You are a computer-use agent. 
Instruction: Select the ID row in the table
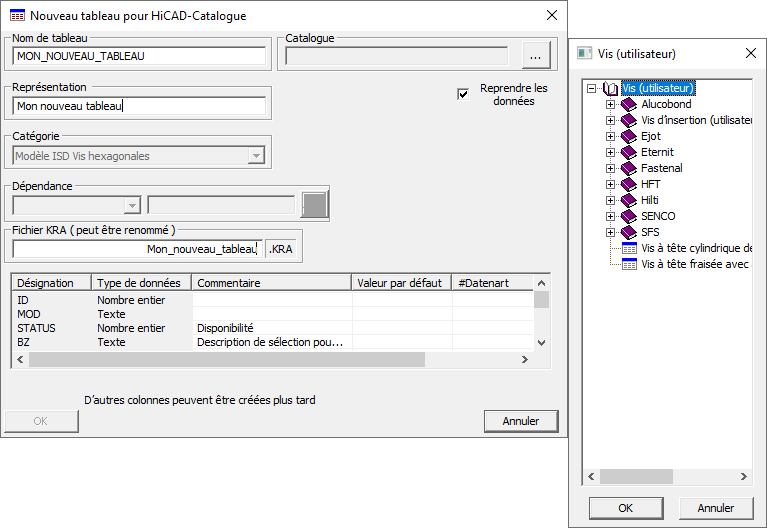(x=273, y=300)
